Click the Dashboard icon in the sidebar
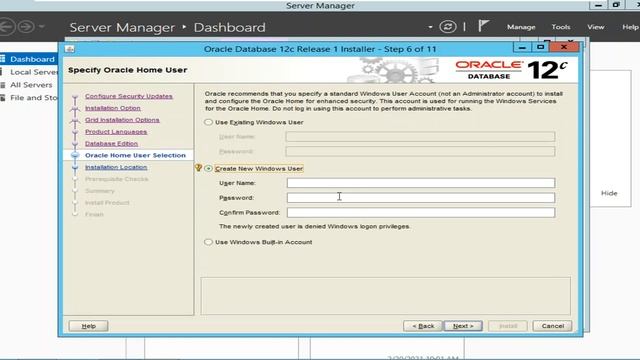The image size is (640, 360). [3, 59]
